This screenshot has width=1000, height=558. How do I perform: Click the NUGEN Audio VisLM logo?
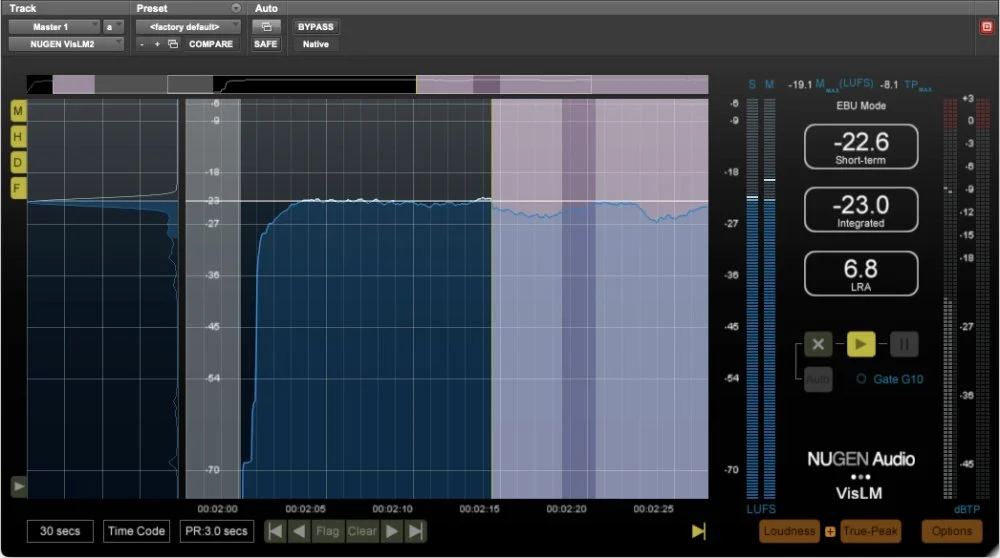pos(861,476)
